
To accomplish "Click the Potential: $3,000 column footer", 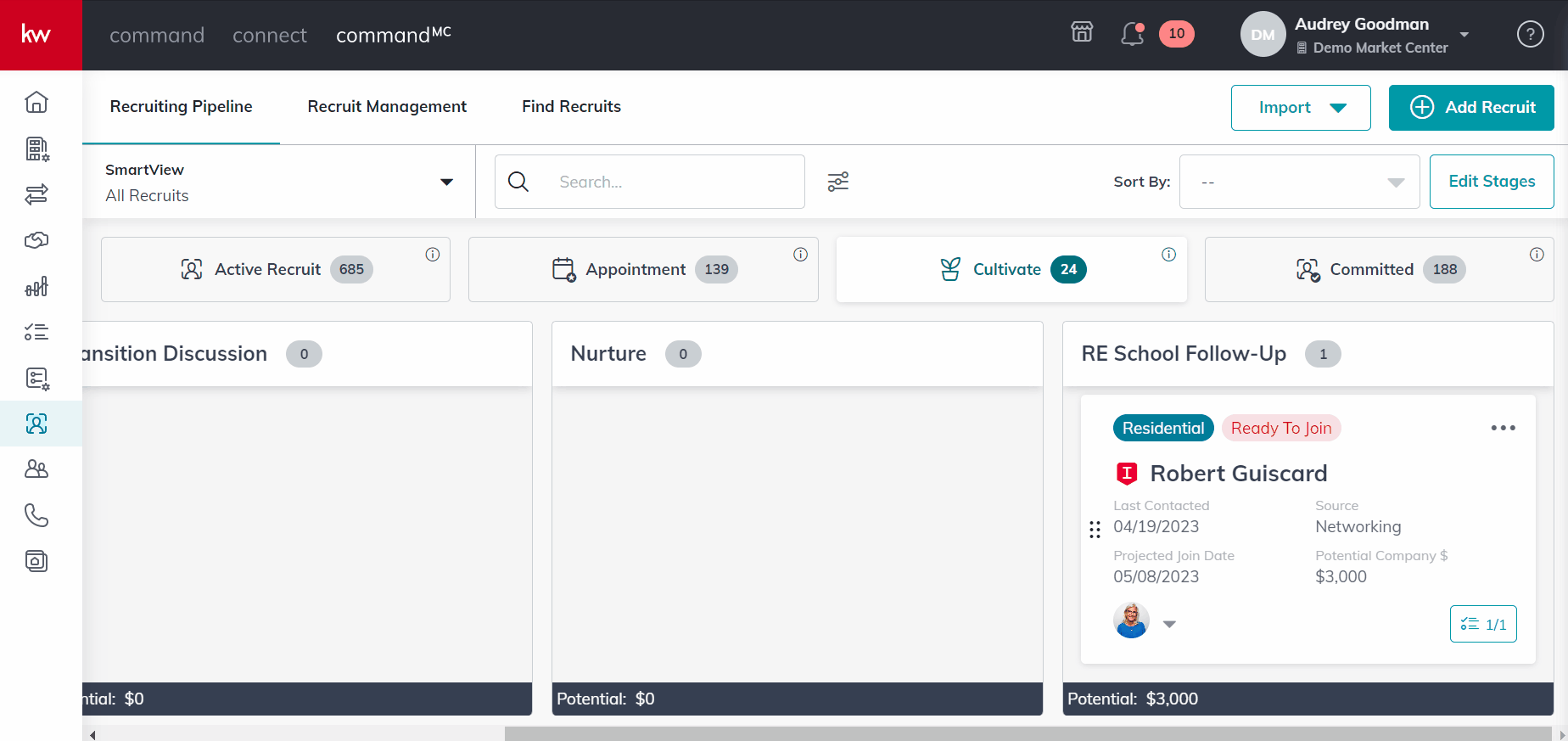I will click(1308, 699).
